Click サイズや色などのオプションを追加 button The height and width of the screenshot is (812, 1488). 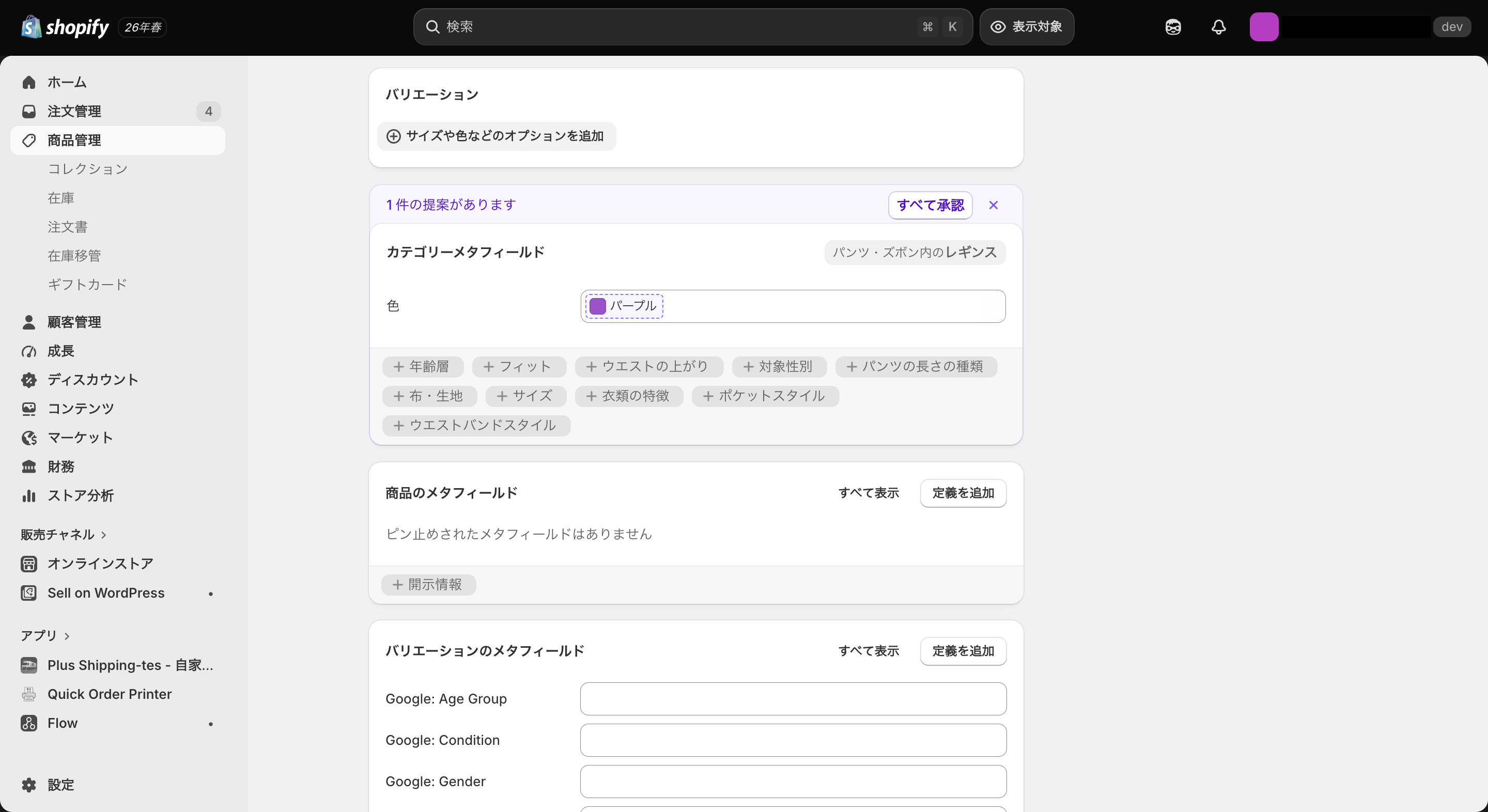click(x=496, y=136)
